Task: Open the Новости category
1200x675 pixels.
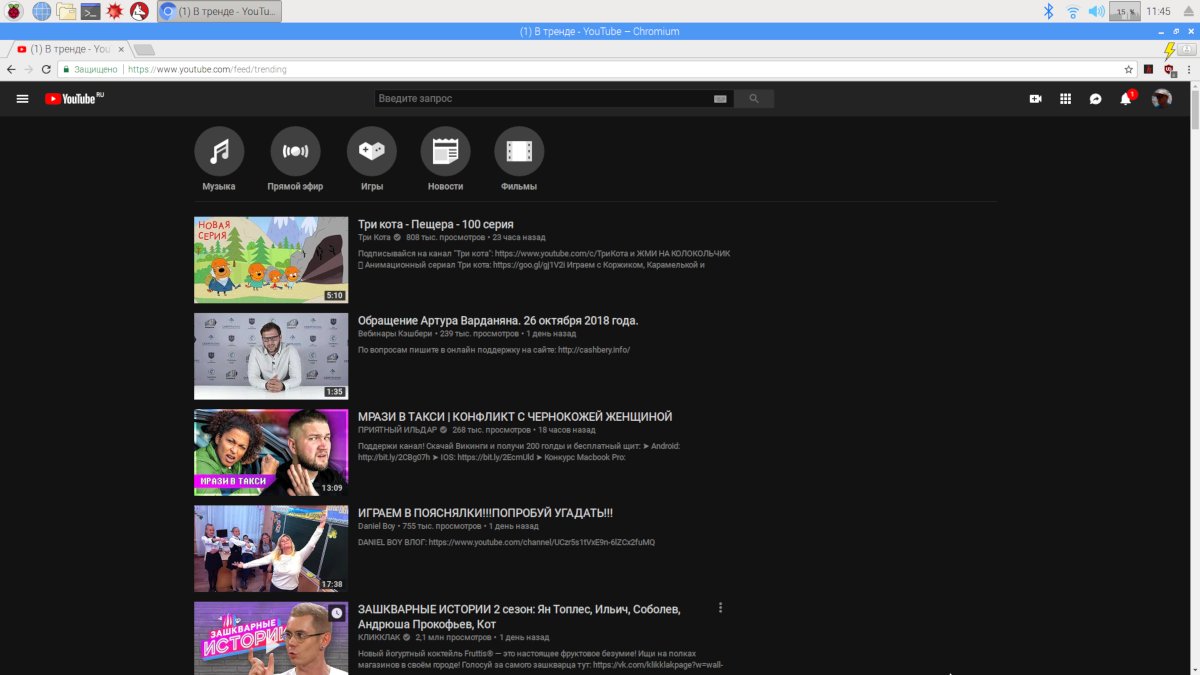Action: click(x=445, y=152)
